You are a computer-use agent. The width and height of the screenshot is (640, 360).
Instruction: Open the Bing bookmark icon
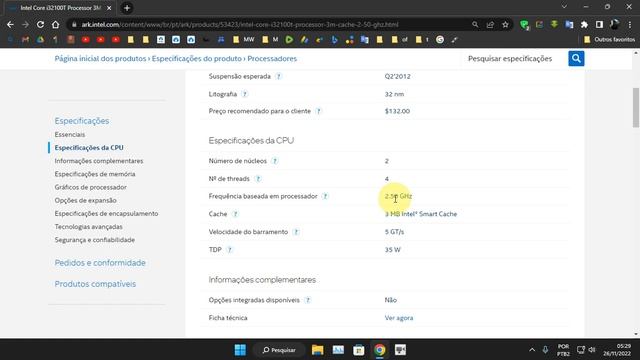point(334,40)
